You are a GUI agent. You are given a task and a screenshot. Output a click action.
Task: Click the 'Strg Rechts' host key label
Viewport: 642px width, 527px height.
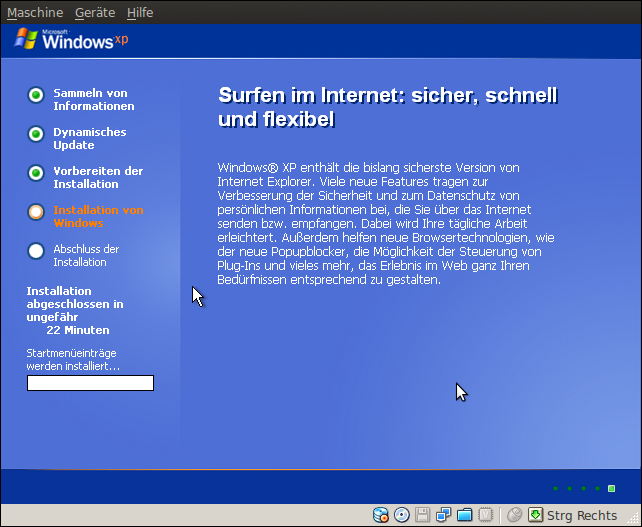point(582,515)
